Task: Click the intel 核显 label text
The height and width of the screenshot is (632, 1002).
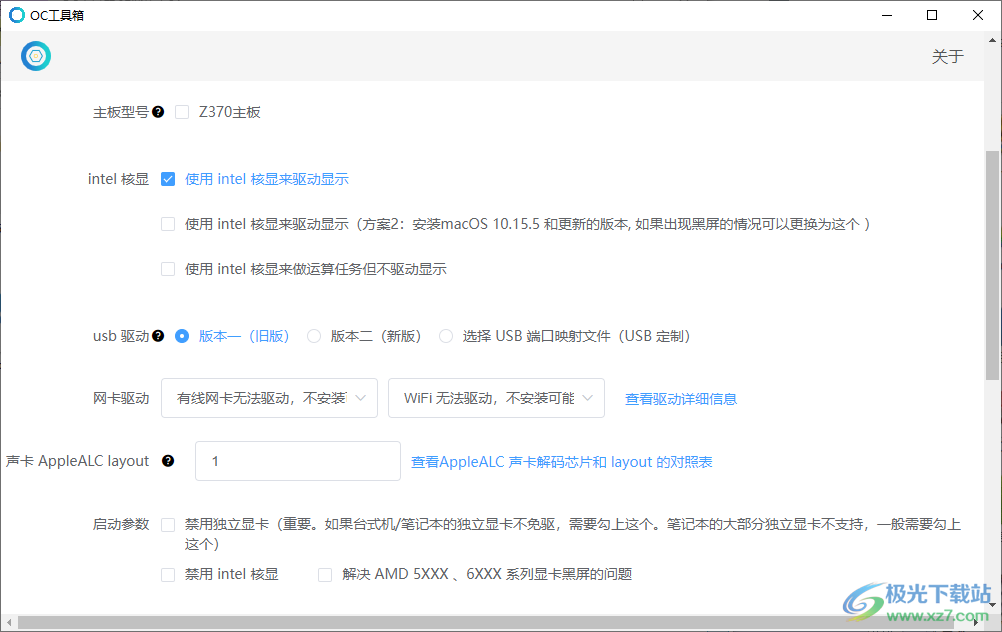Action: pos(118,179)
